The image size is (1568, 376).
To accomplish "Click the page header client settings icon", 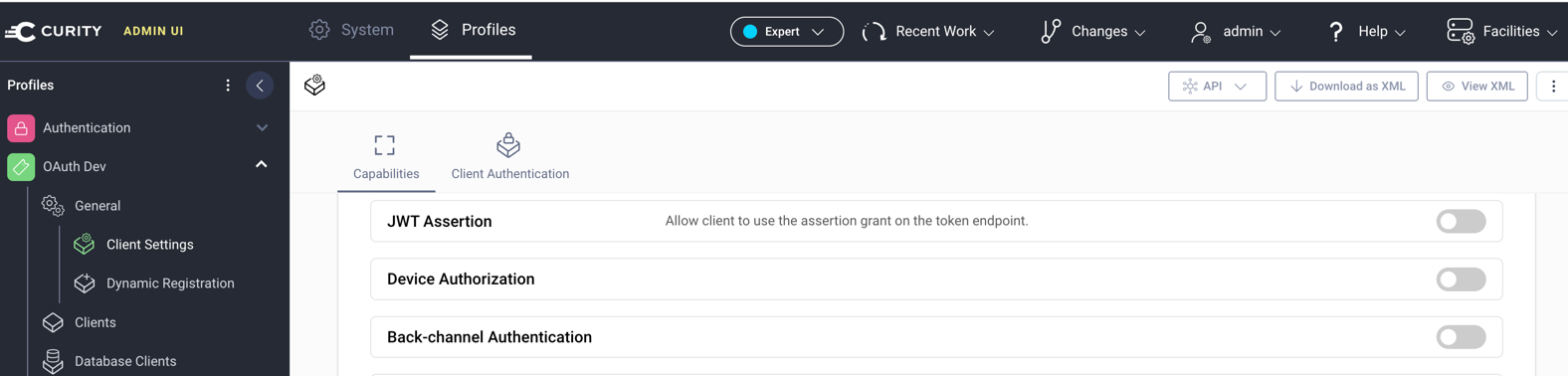I will (315, 86).
